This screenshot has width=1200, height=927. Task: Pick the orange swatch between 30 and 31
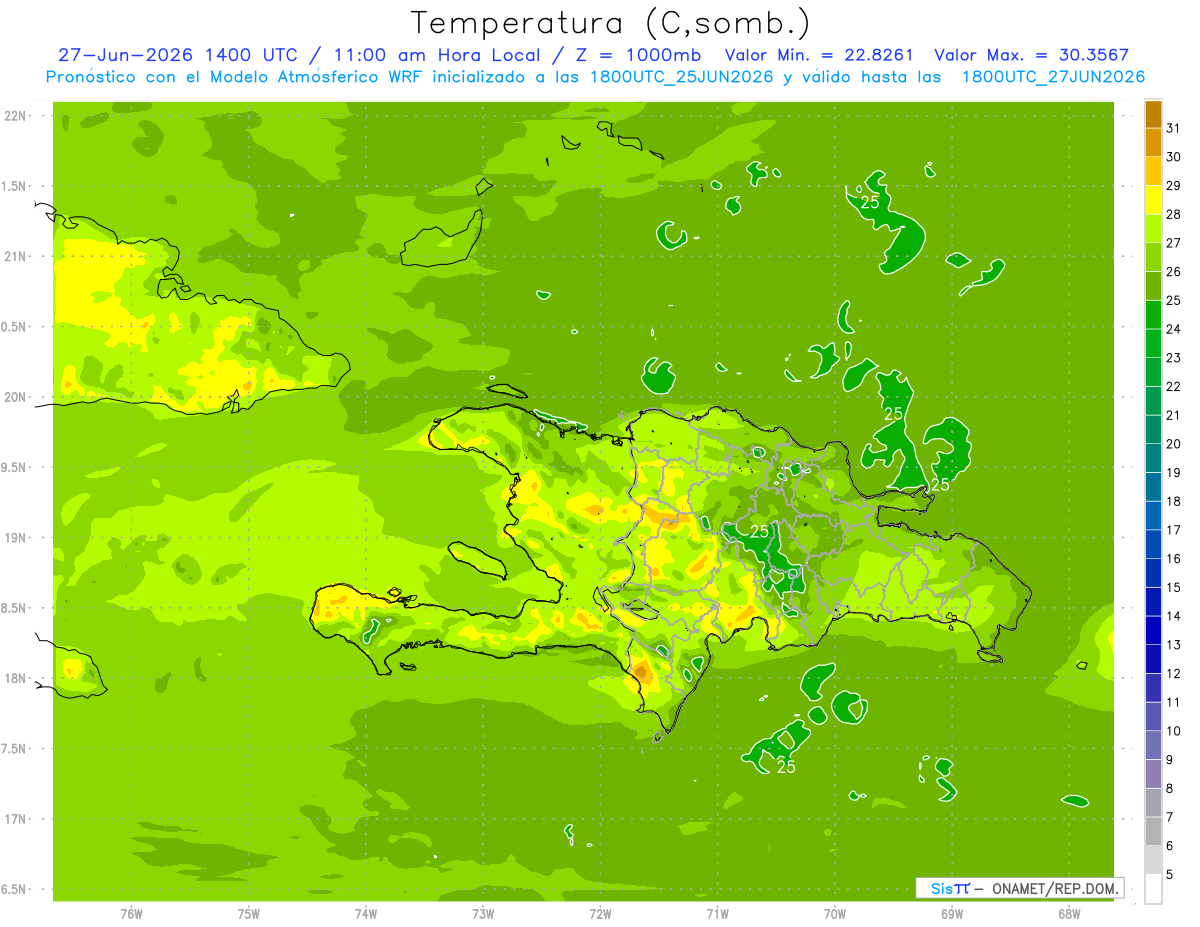click(x=1153, y=142)
